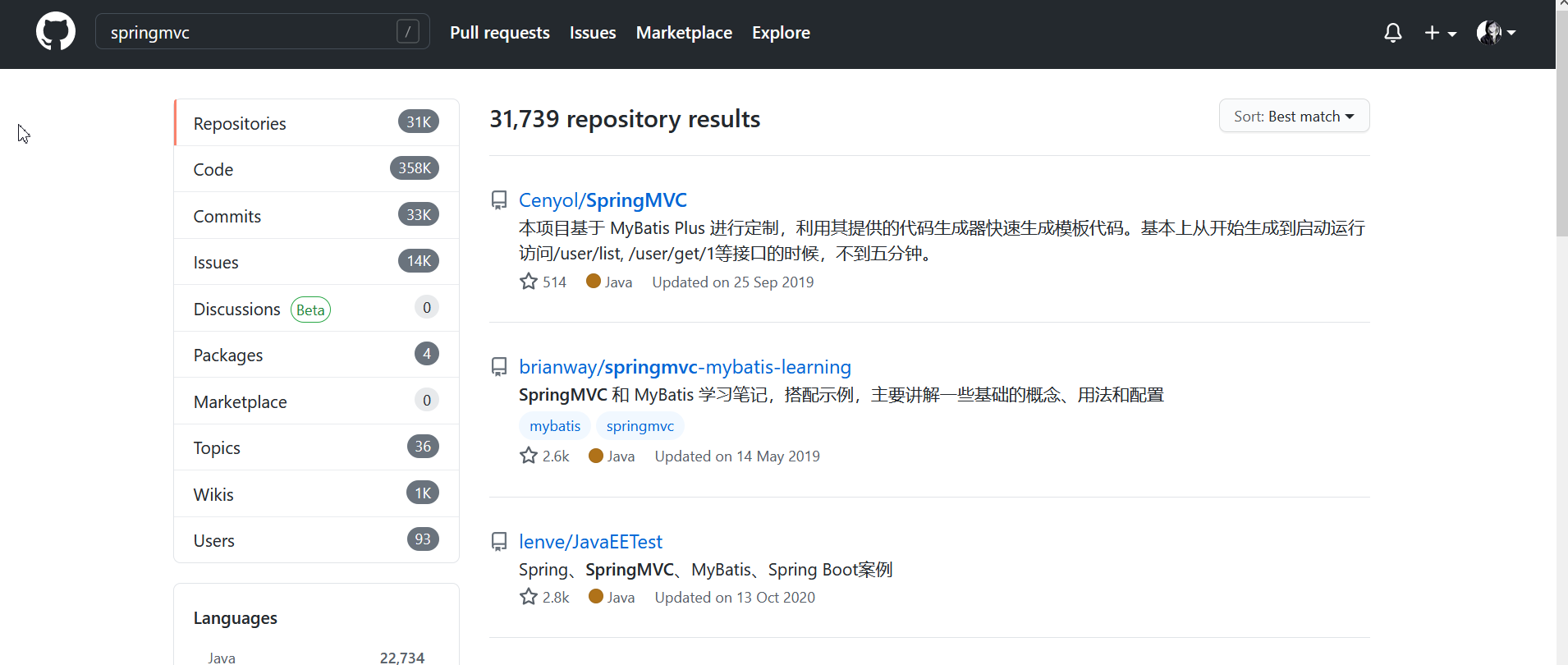Focus the springmvc search field

click(263, 32)
